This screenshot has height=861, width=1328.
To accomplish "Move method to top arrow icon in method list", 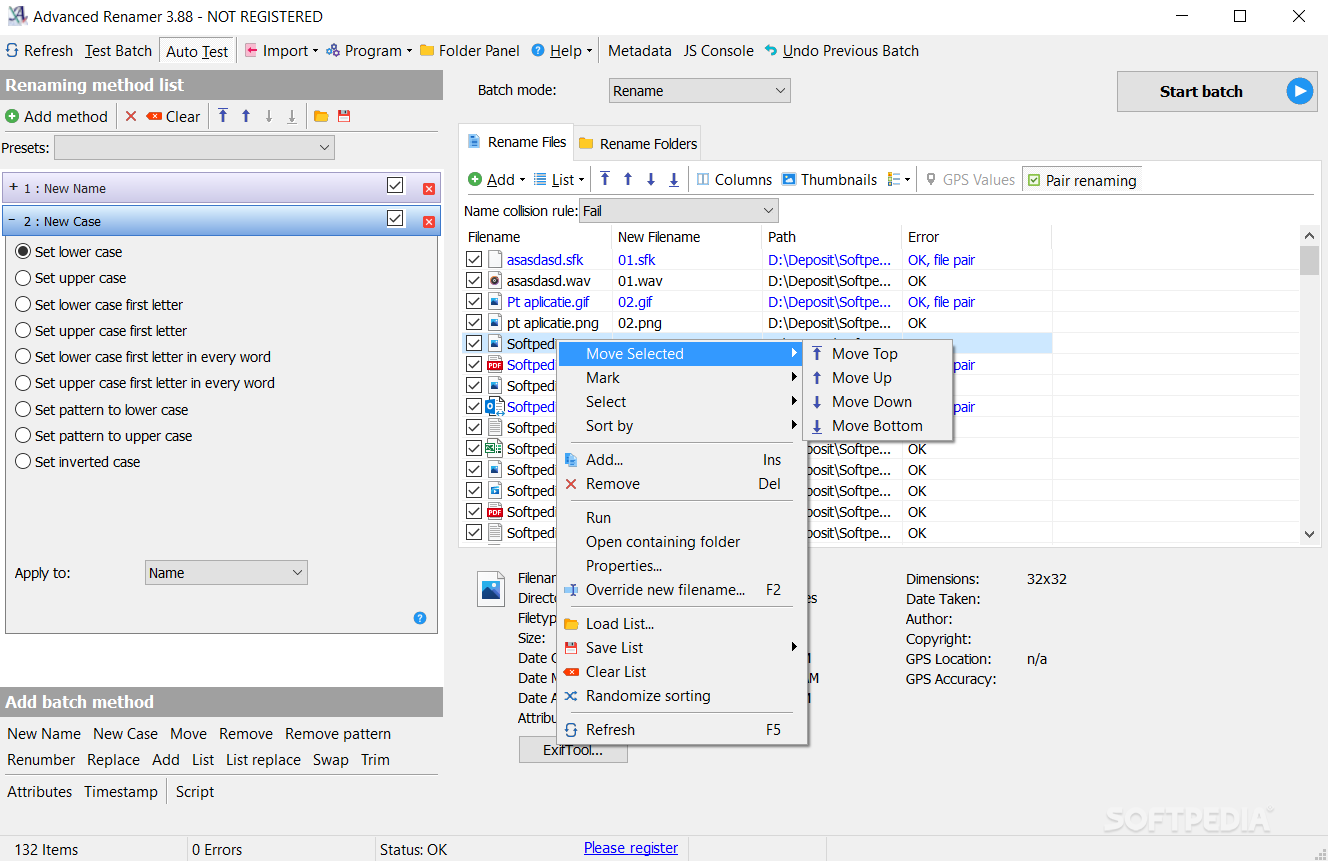I will [x=222, y=116].
